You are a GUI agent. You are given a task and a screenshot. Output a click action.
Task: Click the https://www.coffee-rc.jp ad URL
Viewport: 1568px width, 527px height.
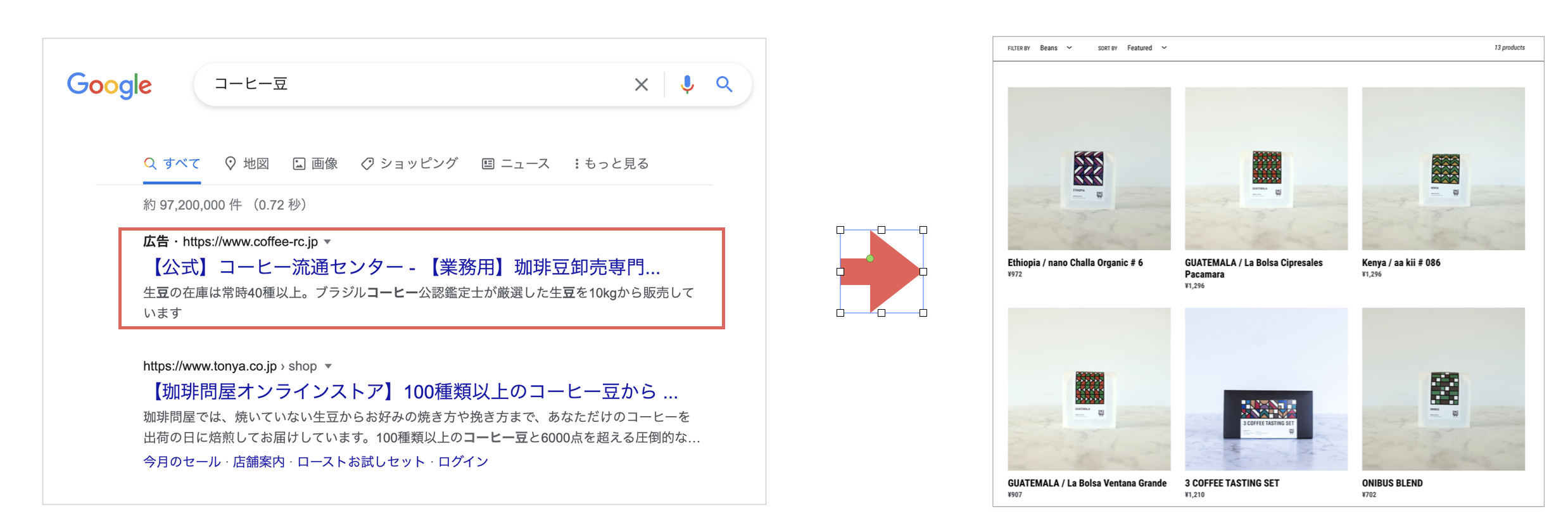[x=250, y=242]
